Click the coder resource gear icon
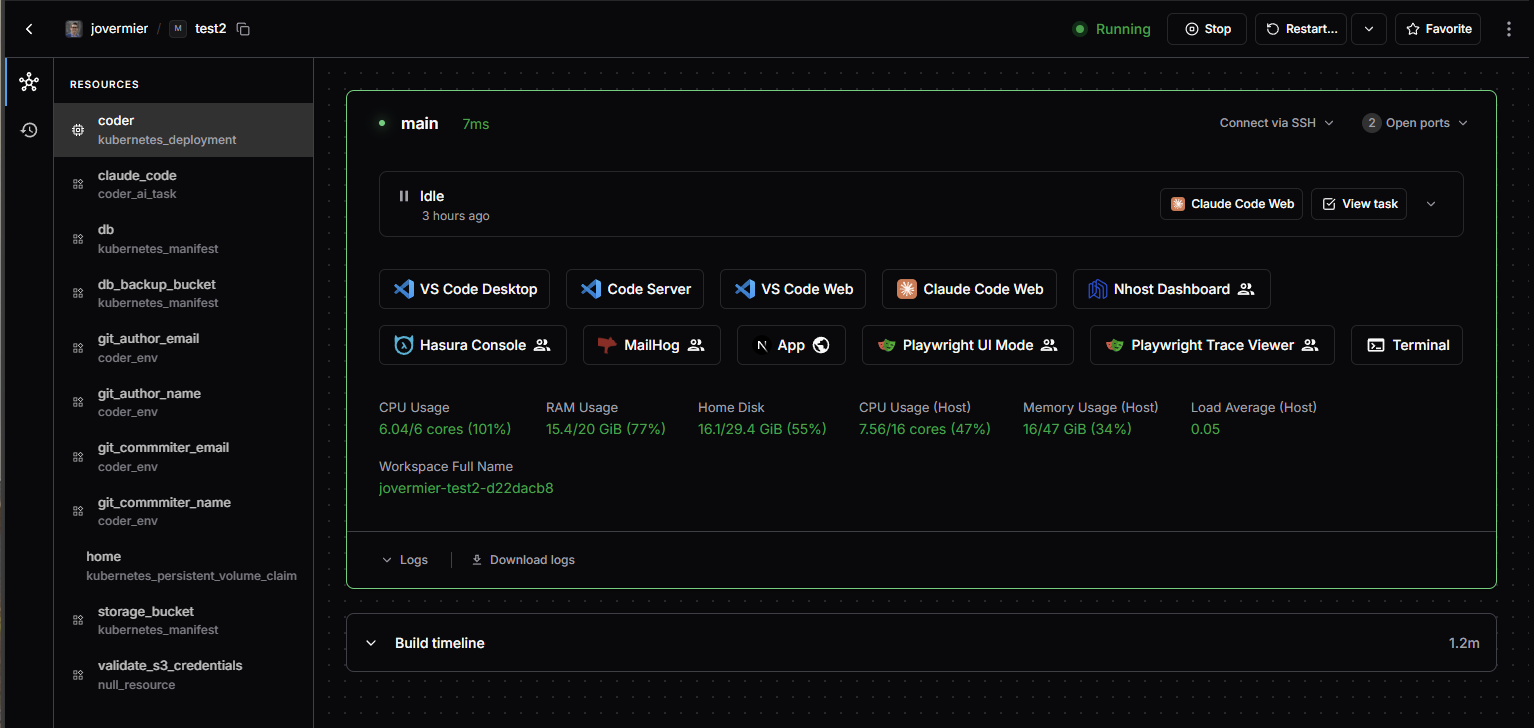The image size is (1534, 728). pos(77,130)
